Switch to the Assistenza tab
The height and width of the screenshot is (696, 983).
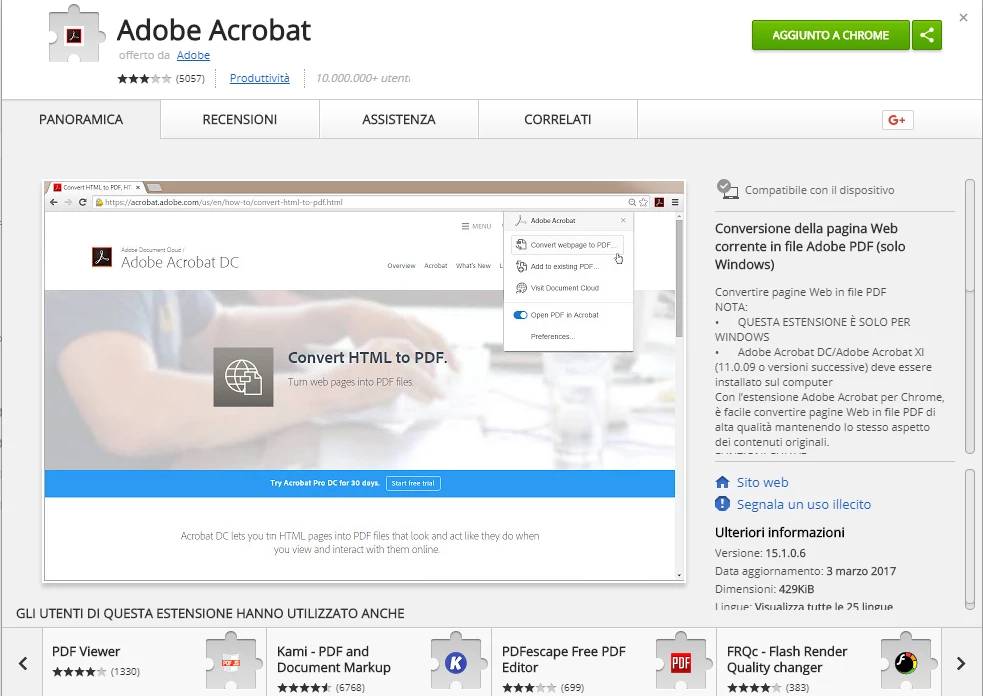point(399,119)
